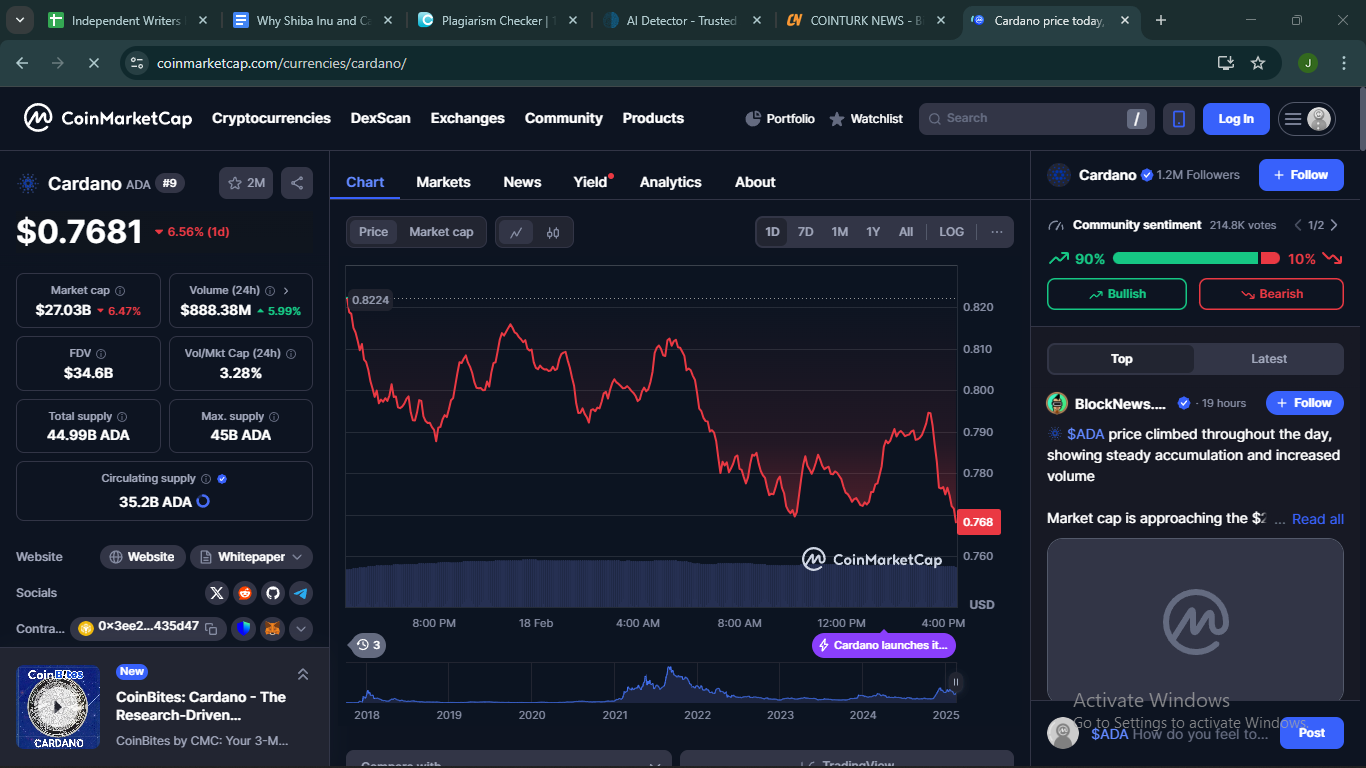Share Cardano page via share icon

[x=296, y=183]
